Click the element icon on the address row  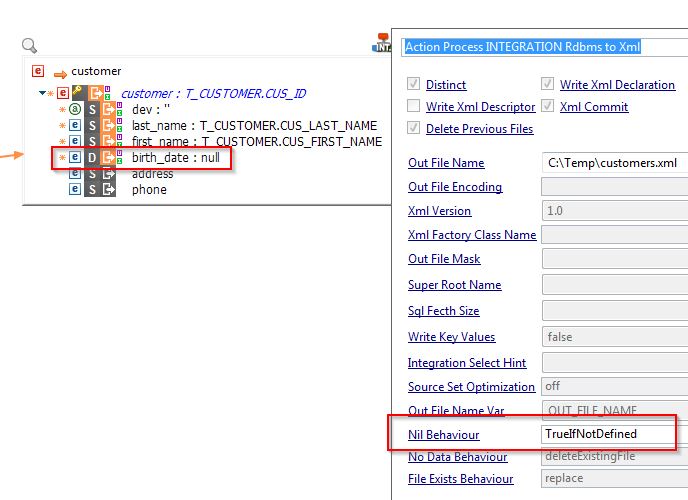75,174
